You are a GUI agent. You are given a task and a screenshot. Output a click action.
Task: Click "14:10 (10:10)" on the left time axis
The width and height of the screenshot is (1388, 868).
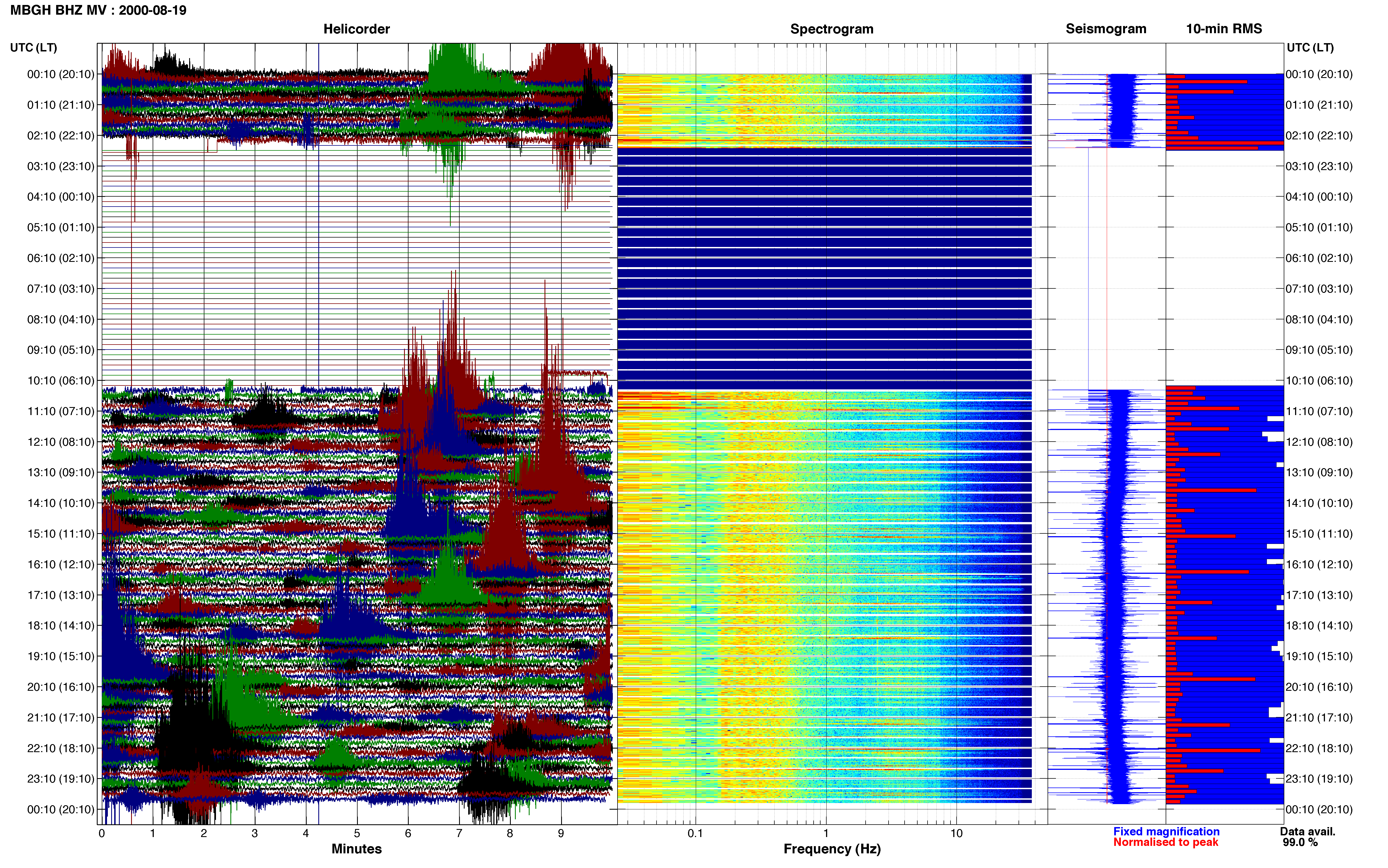61,504
